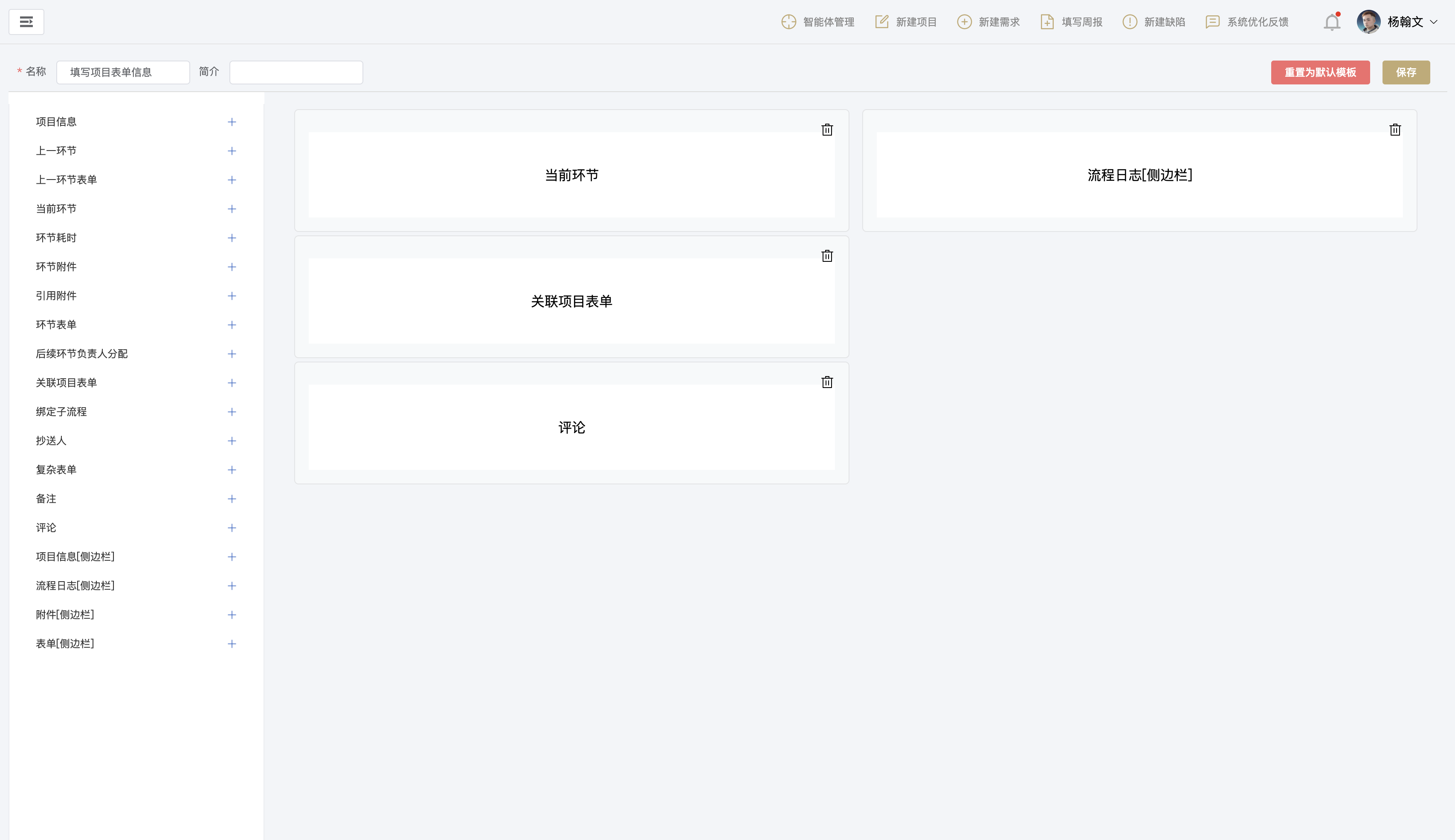1455x840 pixels.
Task: Add the 上一环节表单 module with plus icon
Action: [232, 180]
